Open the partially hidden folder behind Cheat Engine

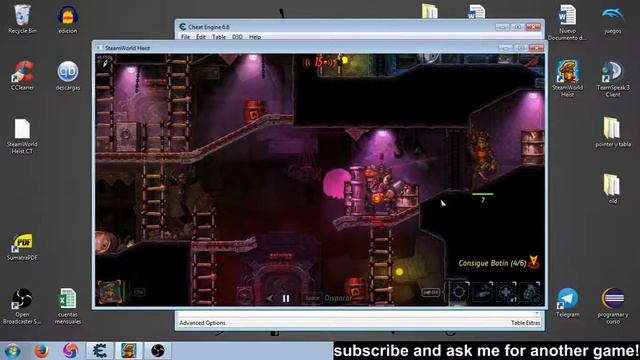tap(430, 11)
